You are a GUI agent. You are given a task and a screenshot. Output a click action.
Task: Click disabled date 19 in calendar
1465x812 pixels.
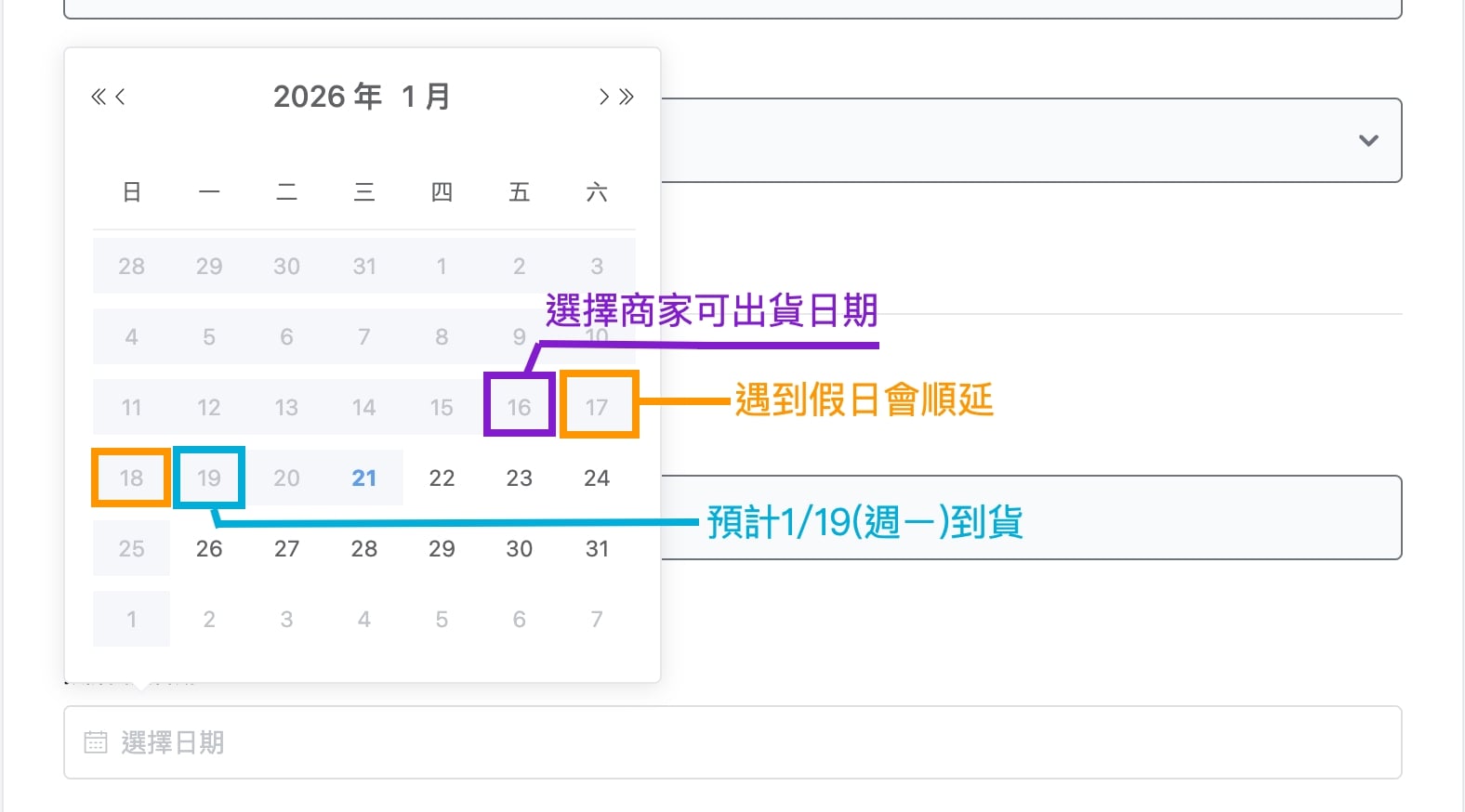coord(209,478)
